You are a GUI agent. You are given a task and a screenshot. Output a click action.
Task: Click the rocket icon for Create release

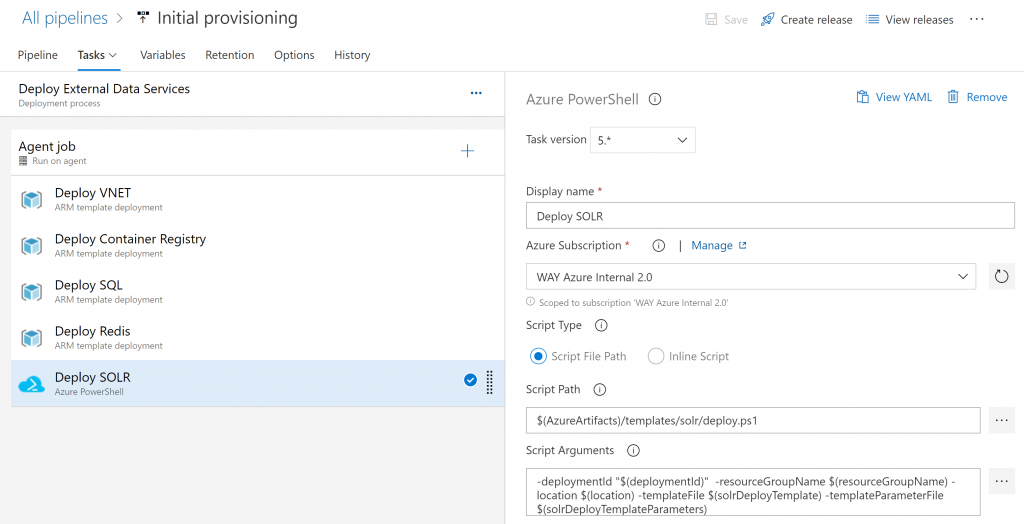pyautogui.click(x=767, y=20)
